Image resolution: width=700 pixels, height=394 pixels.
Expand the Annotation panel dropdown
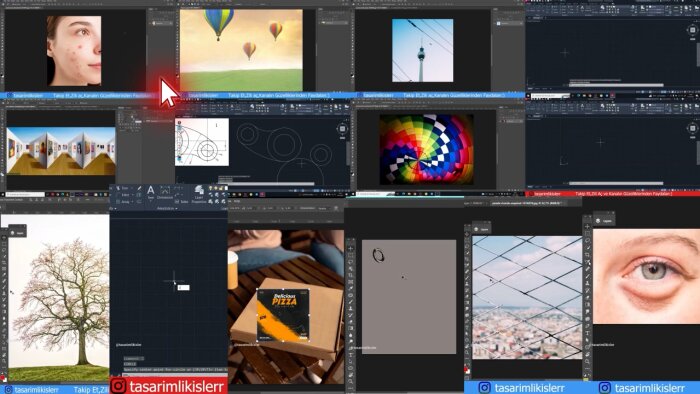(167, 208)
